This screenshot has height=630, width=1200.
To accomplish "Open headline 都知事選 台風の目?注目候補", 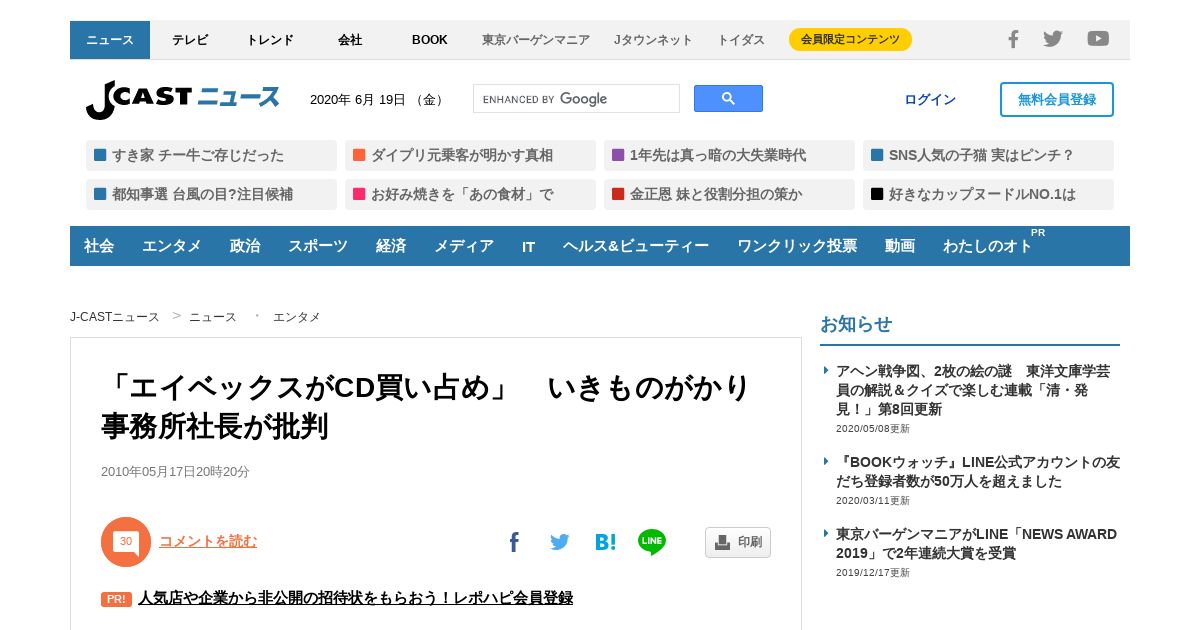I will click(211, 194).
